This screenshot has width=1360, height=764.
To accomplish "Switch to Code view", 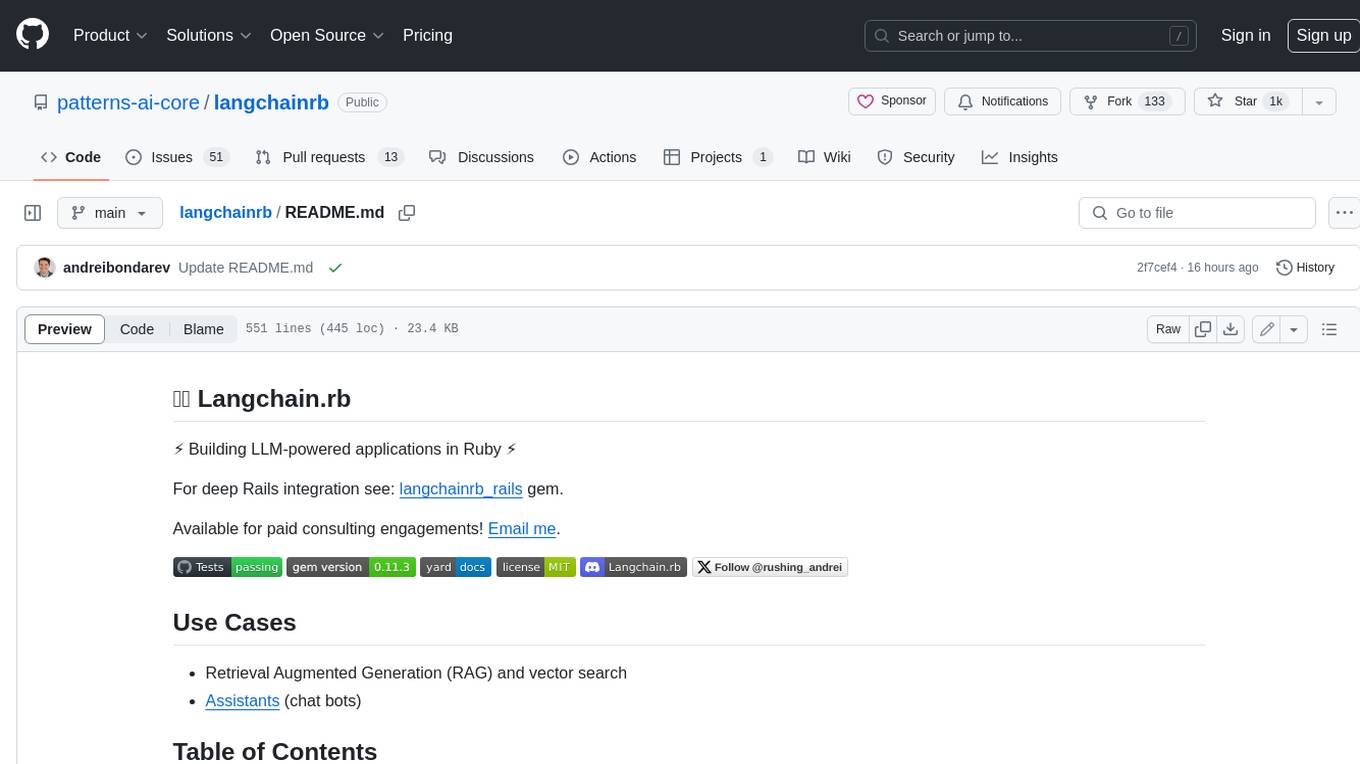I will click(137, 329).
